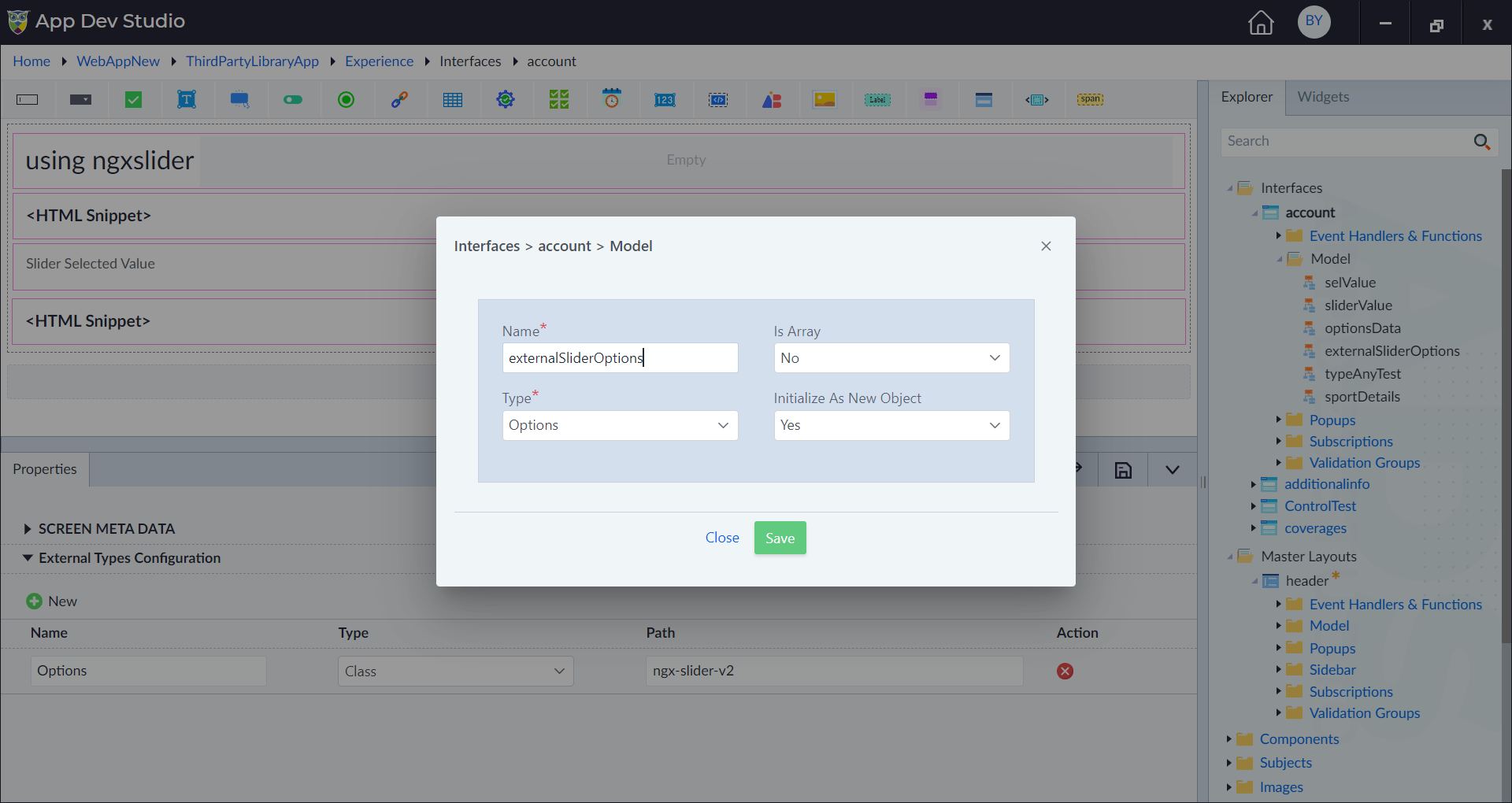Select sliderValue in the Model tree
The image size is (1512, 803).
click(x=1358, y=305)
